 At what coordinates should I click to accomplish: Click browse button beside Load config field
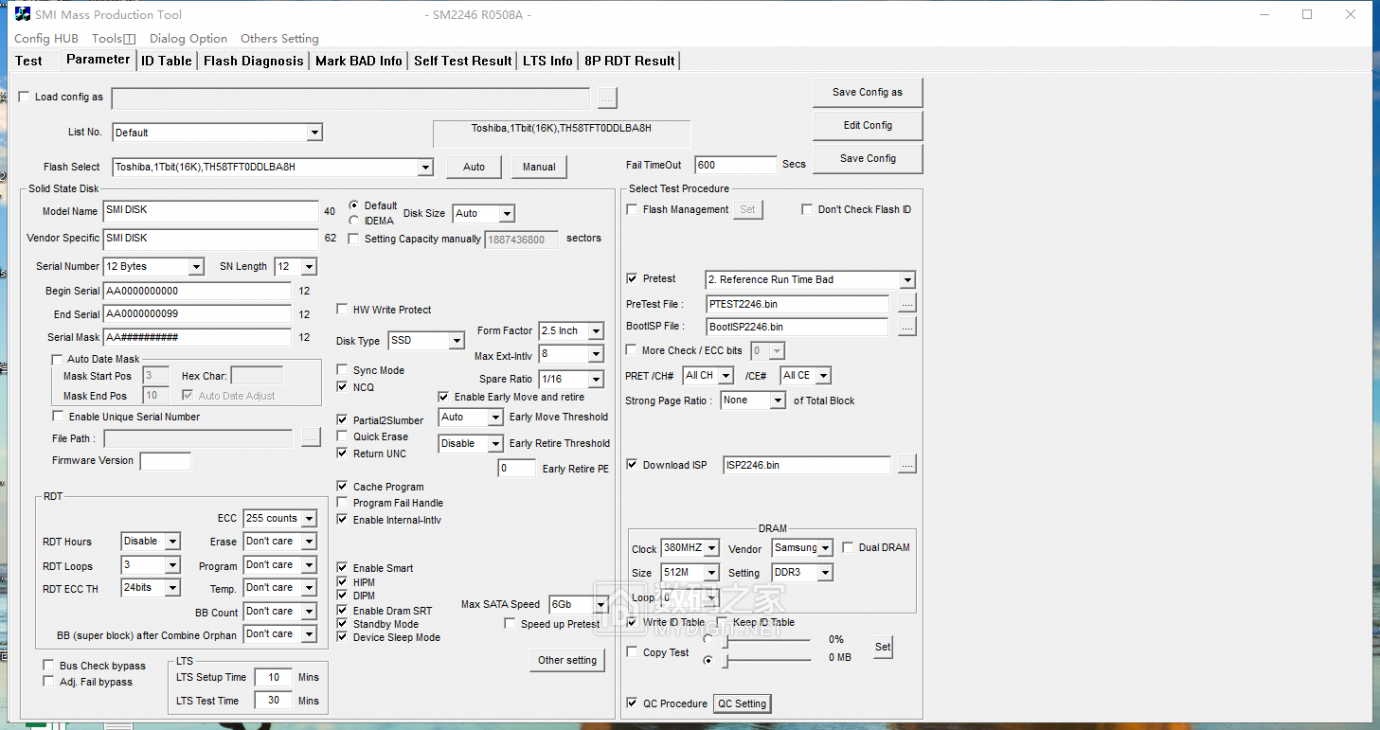(607, 98)
